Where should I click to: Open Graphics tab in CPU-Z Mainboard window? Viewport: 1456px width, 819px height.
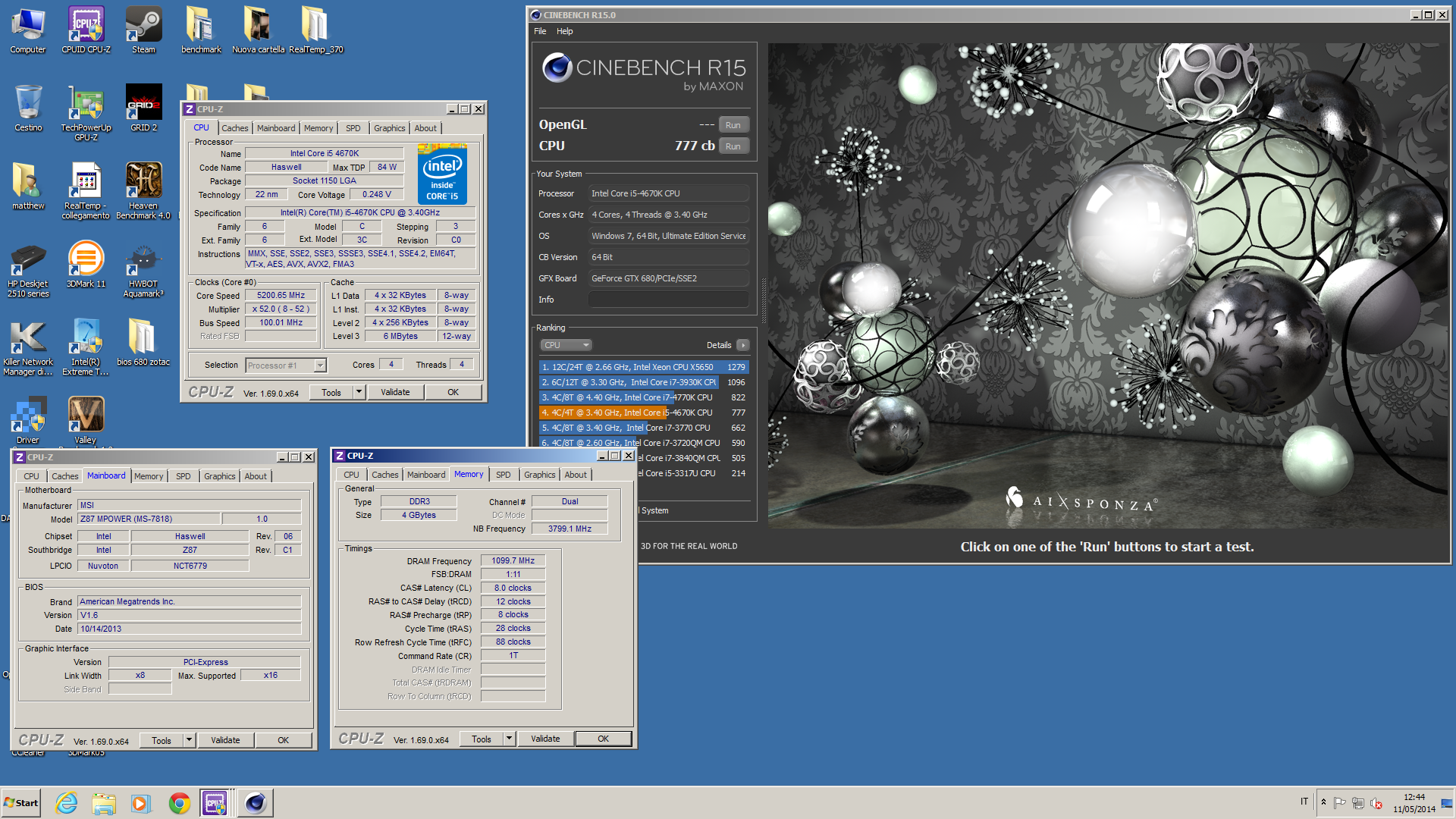point(220,476)
